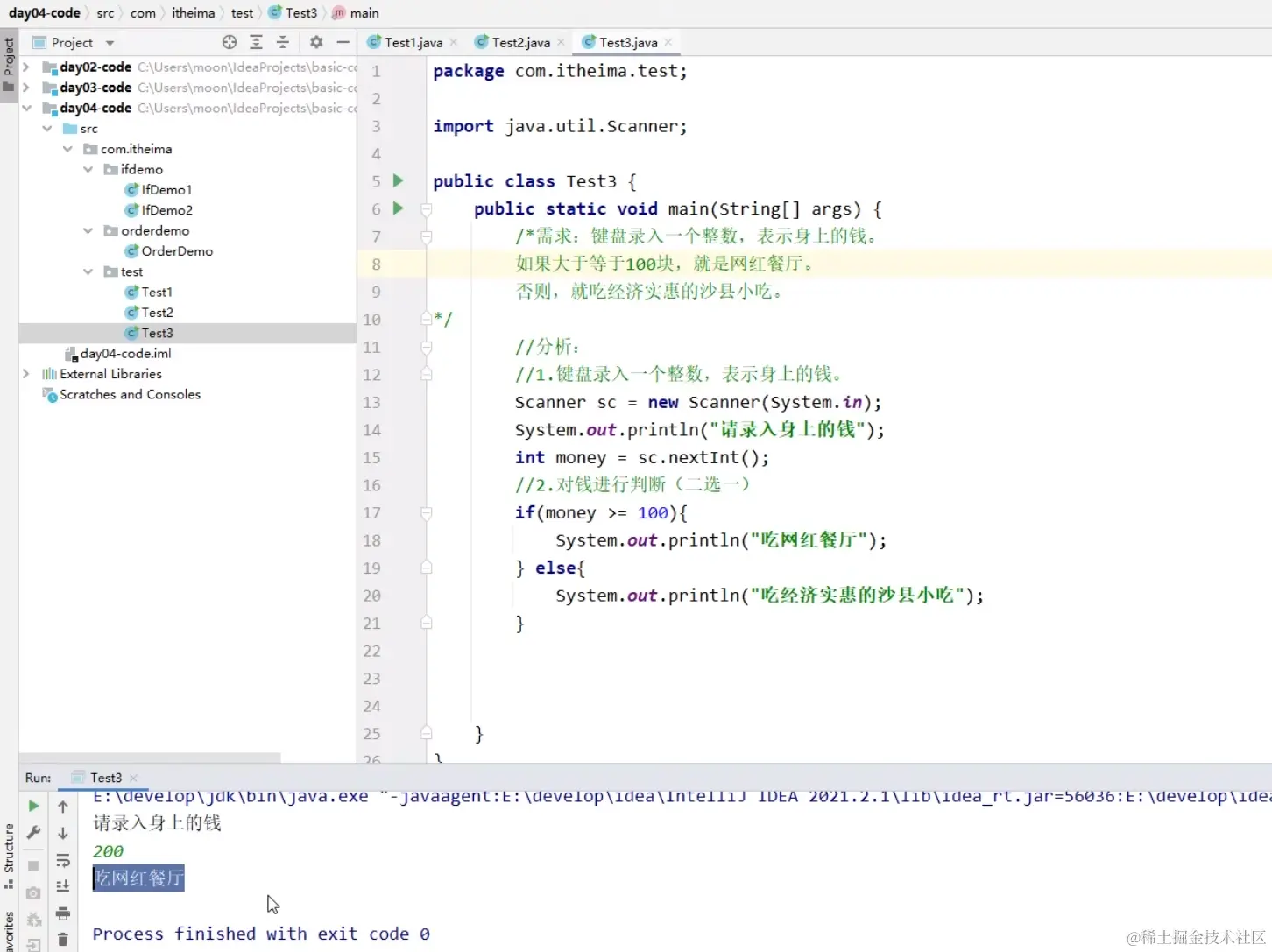Fold the if block at line 17
1272x952 pixels.
(427, 513)
